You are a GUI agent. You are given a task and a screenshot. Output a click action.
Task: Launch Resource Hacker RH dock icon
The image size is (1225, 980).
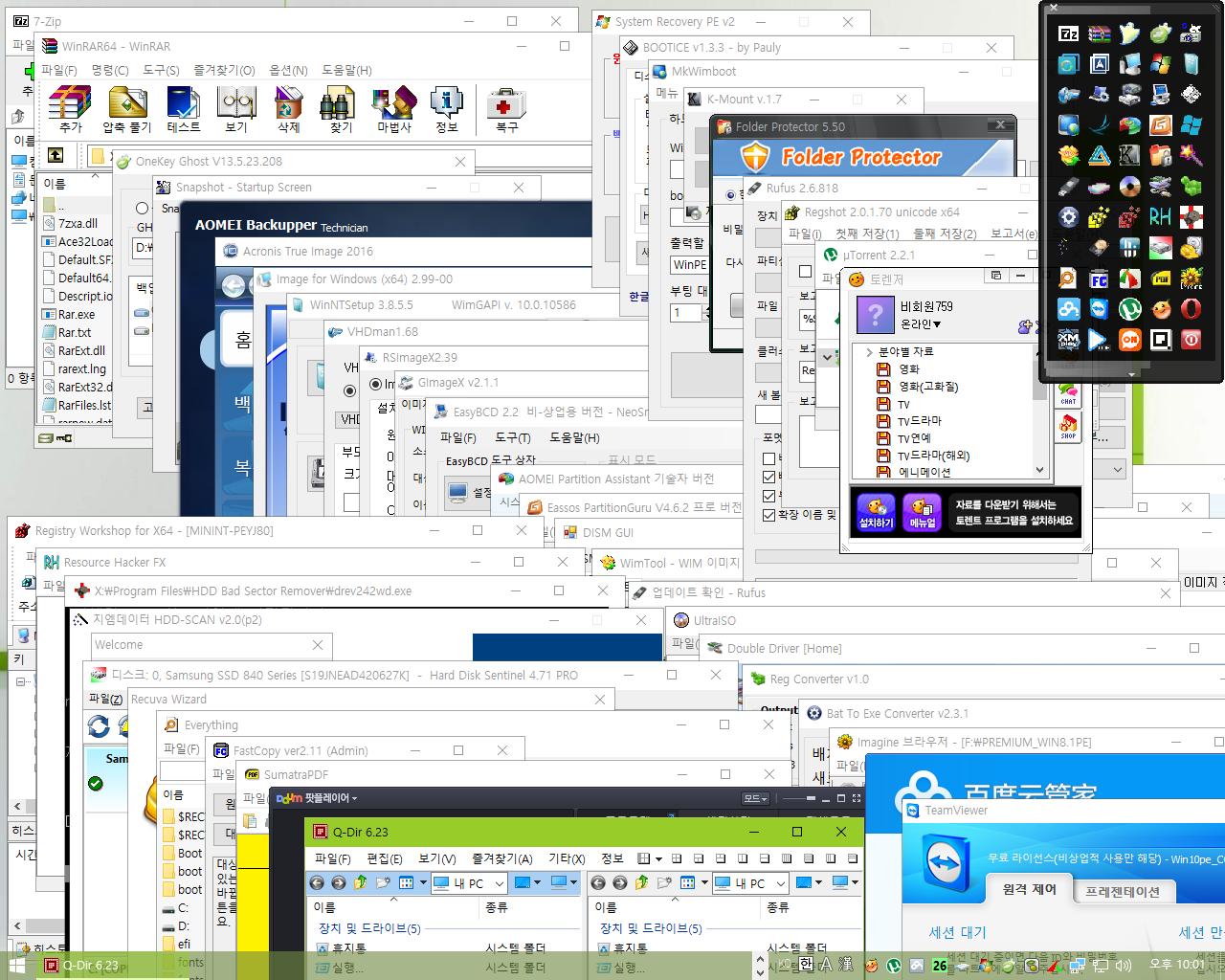tap(1161, 216)
